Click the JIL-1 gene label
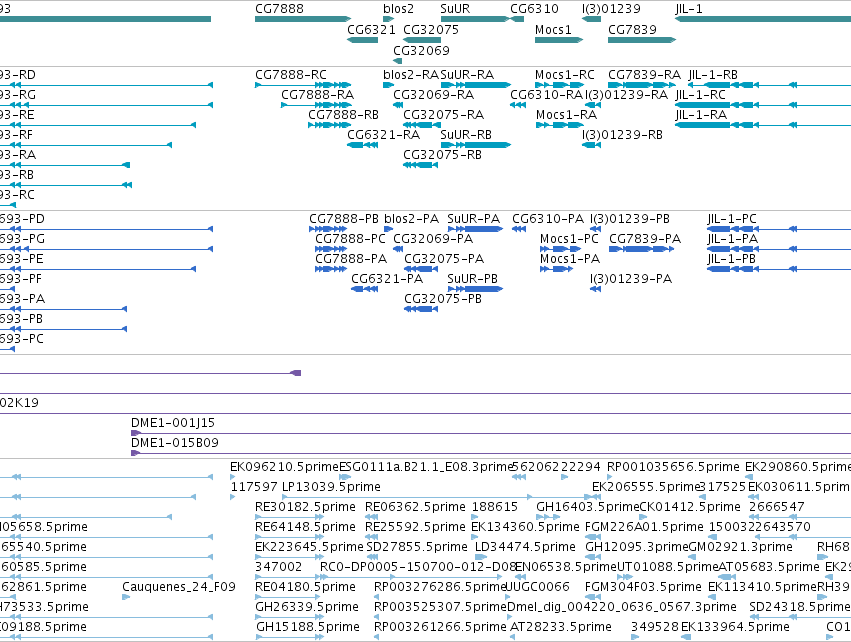Screen dimensions: 851x642 click(x=689, y=9)
